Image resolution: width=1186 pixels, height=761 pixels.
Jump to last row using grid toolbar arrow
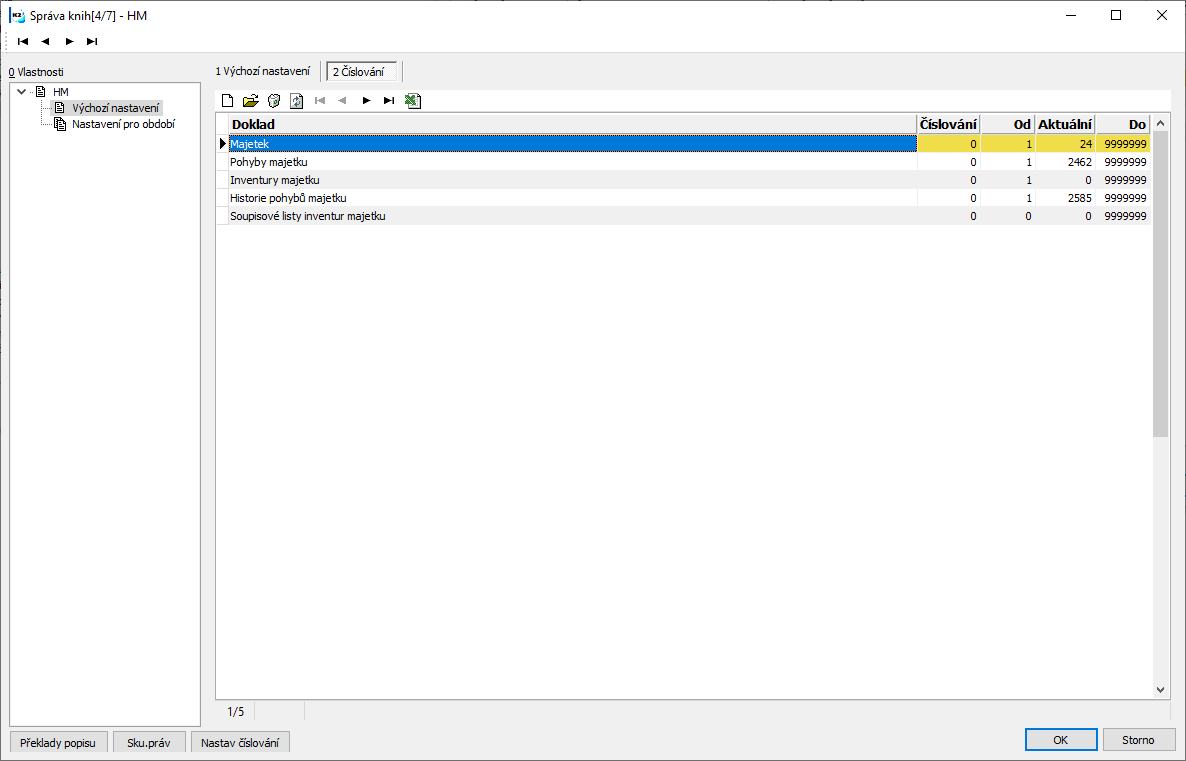pyautogui.click(x=389, y=101)
